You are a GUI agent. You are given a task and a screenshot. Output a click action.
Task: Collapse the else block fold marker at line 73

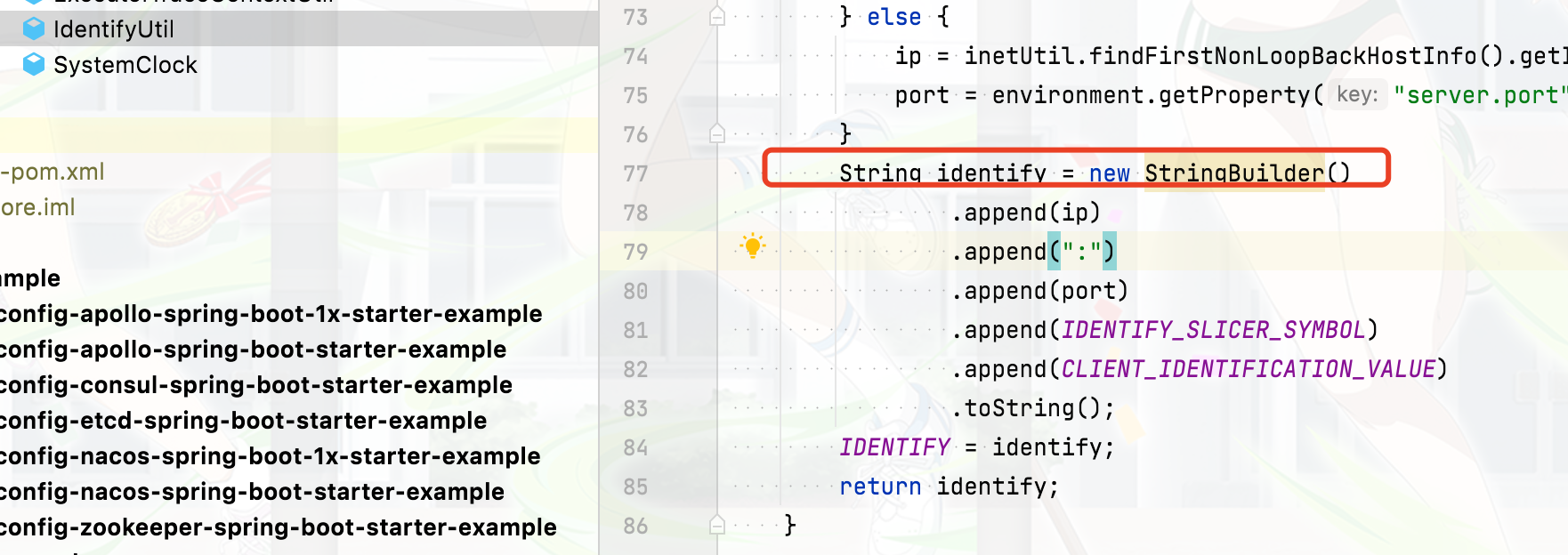(717, 17)
